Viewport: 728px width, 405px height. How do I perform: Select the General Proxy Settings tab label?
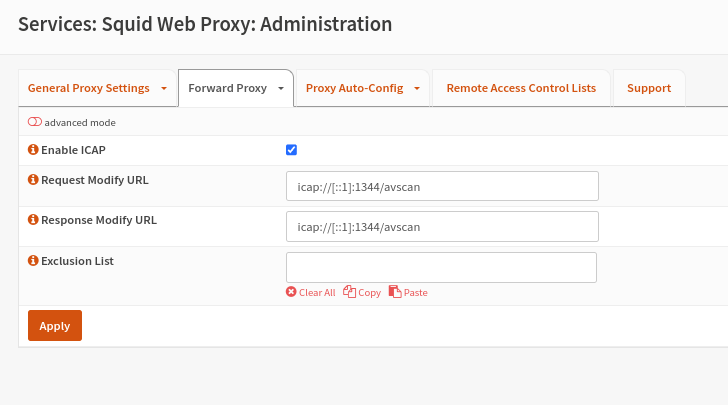pos(89,88)
